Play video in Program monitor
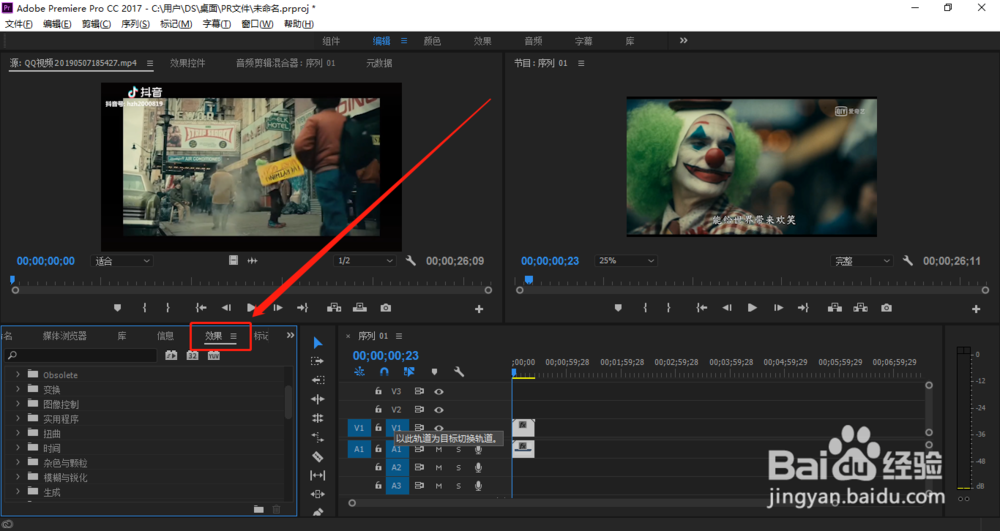This screenshot has width=1000, height=531. pyautogui.click(x=752, y=308)
